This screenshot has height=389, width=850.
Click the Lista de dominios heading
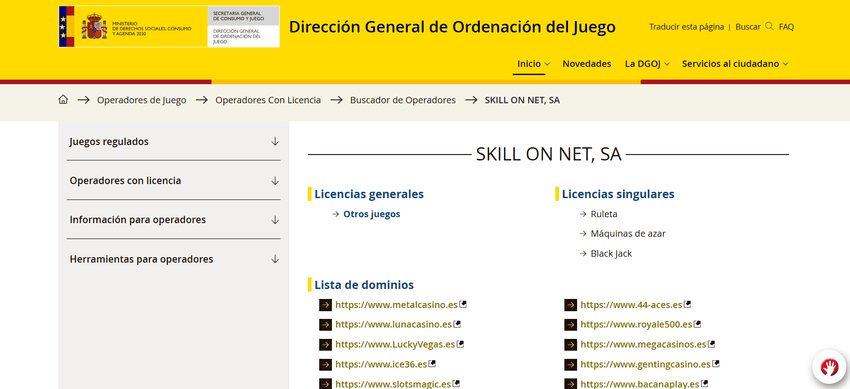coord(364,284)
